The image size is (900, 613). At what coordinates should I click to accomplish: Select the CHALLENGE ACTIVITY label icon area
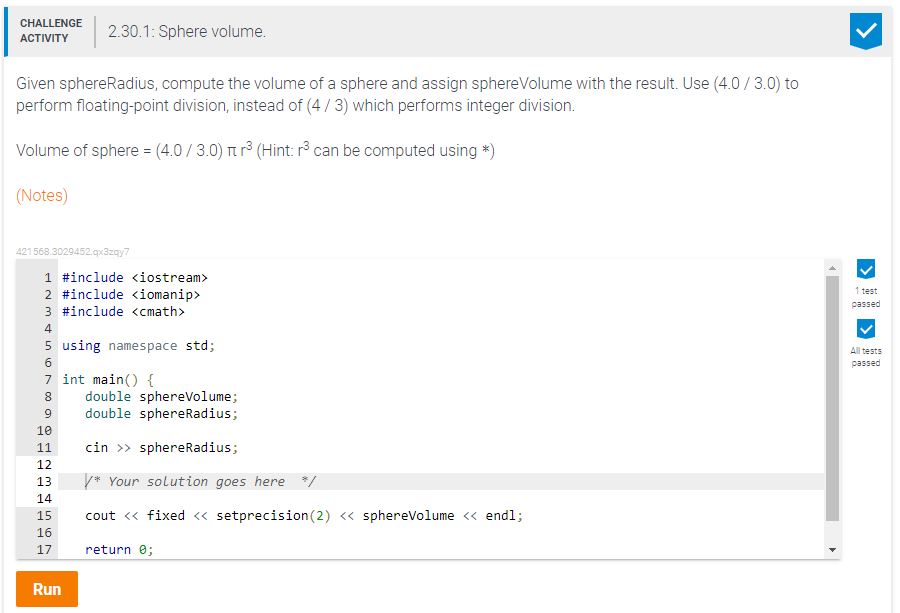point(51,29)
